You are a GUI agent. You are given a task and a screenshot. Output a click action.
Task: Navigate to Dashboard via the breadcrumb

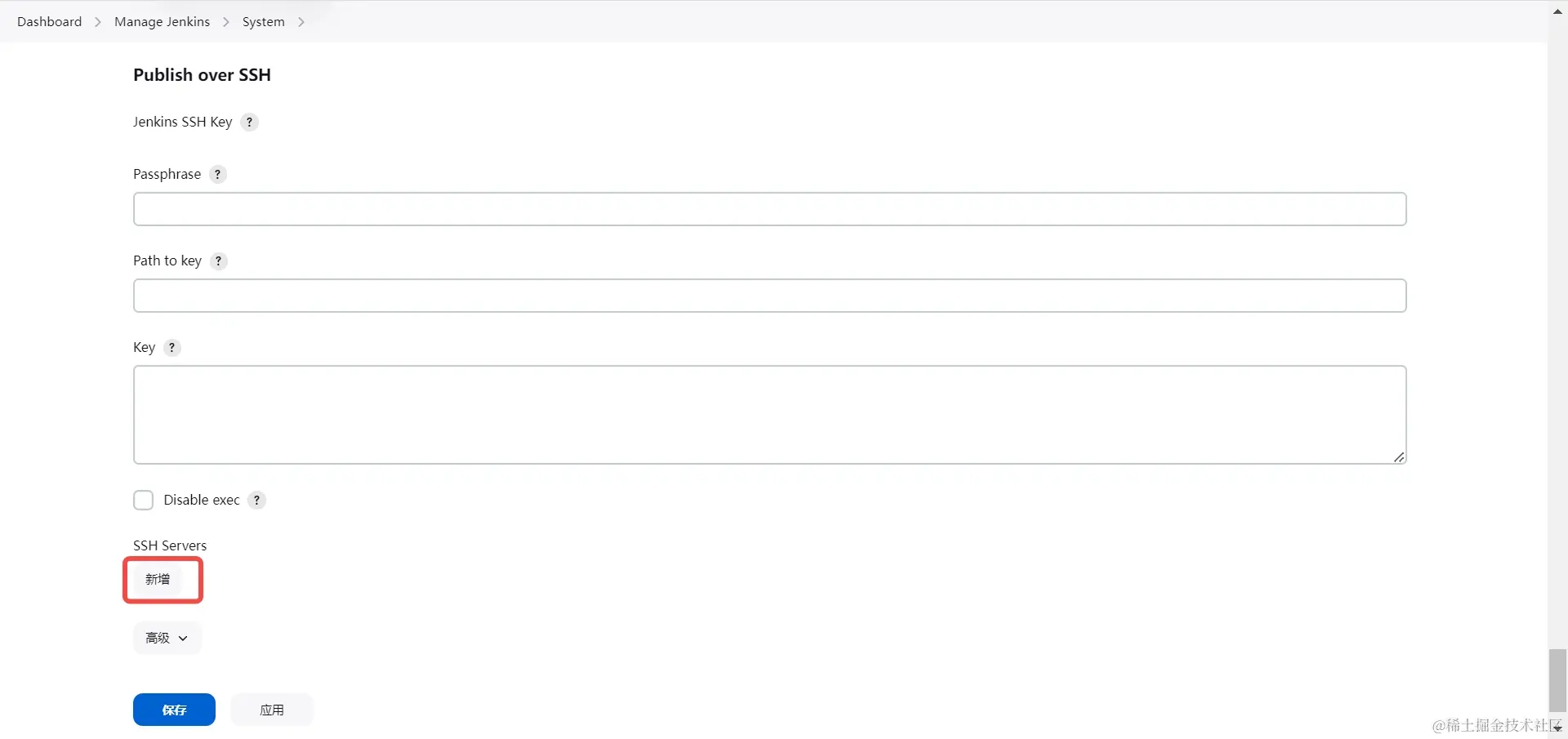tap(48, 21)
